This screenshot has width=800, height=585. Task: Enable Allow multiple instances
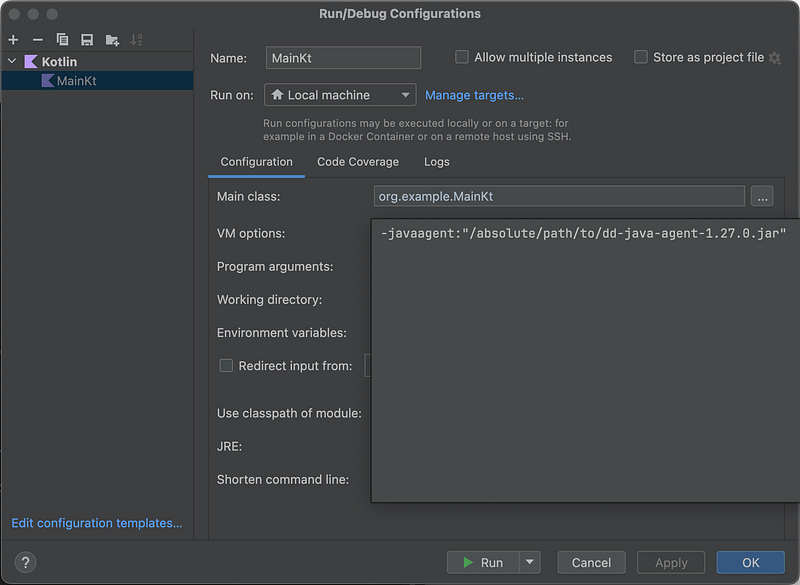click(462, 57)
